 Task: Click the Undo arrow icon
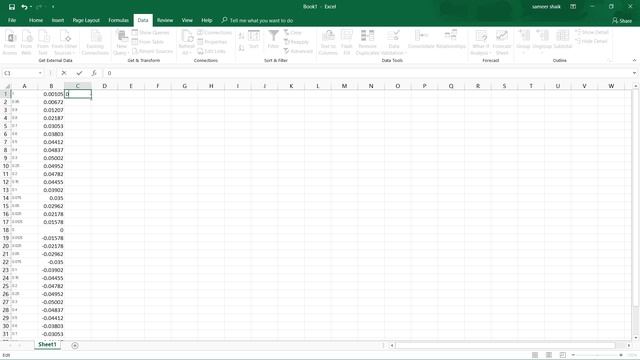pyautogui.click(x=24, y=7)
